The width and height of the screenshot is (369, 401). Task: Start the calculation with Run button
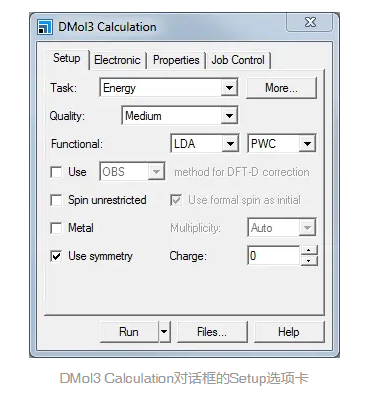tap(129, 332)
